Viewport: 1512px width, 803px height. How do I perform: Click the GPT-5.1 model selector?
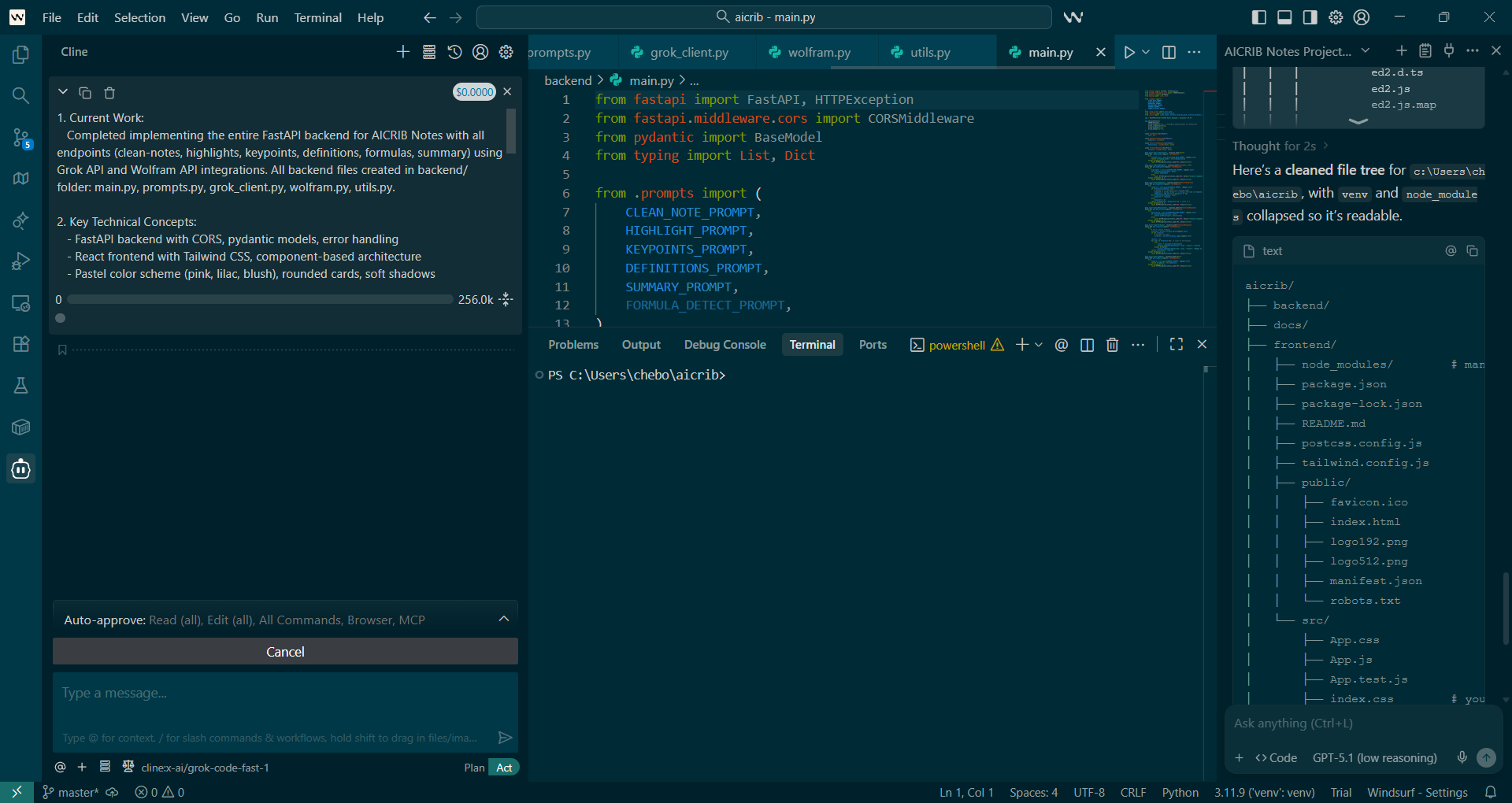(1374, 757)
